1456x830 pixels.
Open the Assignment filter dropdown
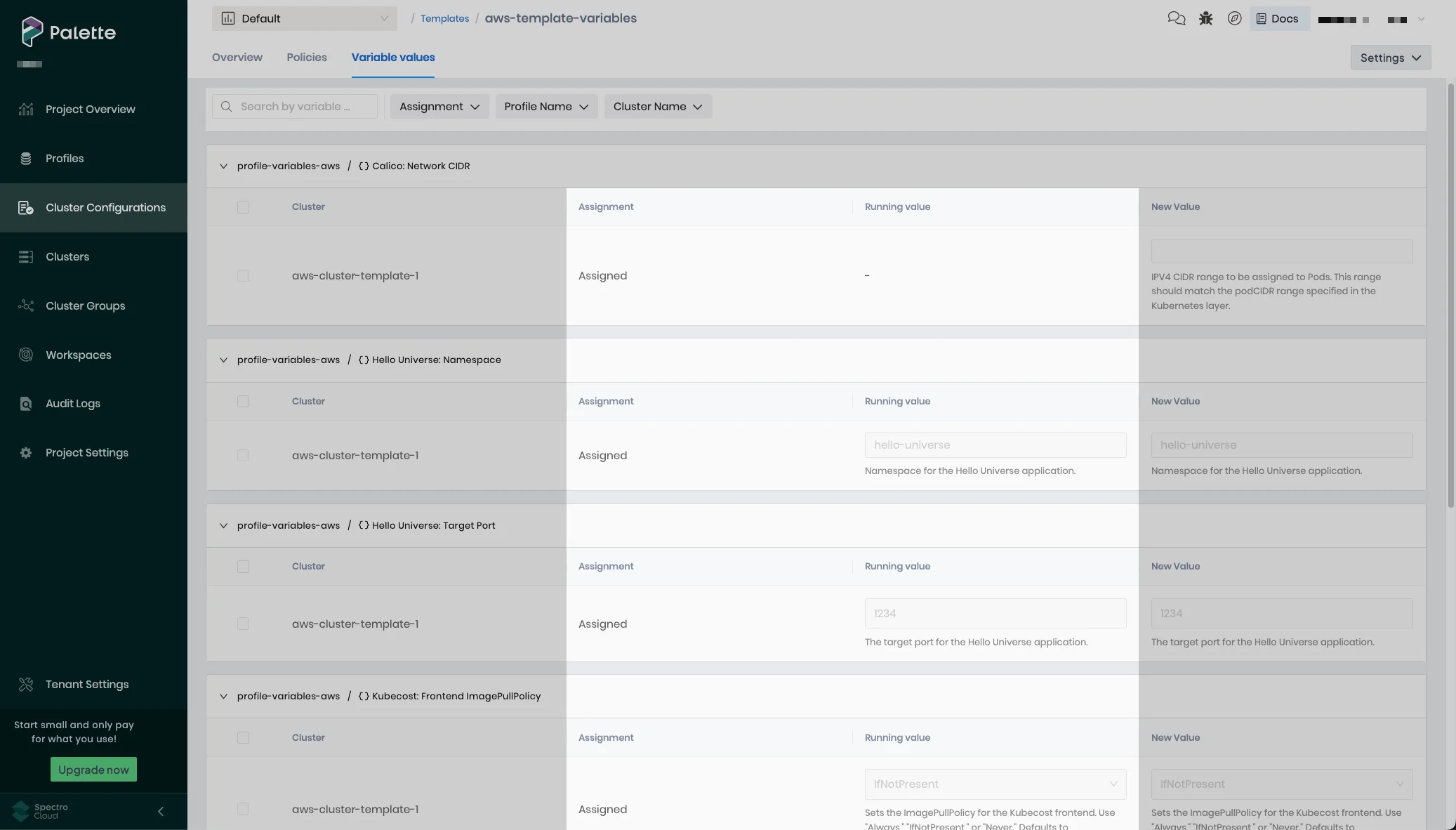[x=439, y=107]
